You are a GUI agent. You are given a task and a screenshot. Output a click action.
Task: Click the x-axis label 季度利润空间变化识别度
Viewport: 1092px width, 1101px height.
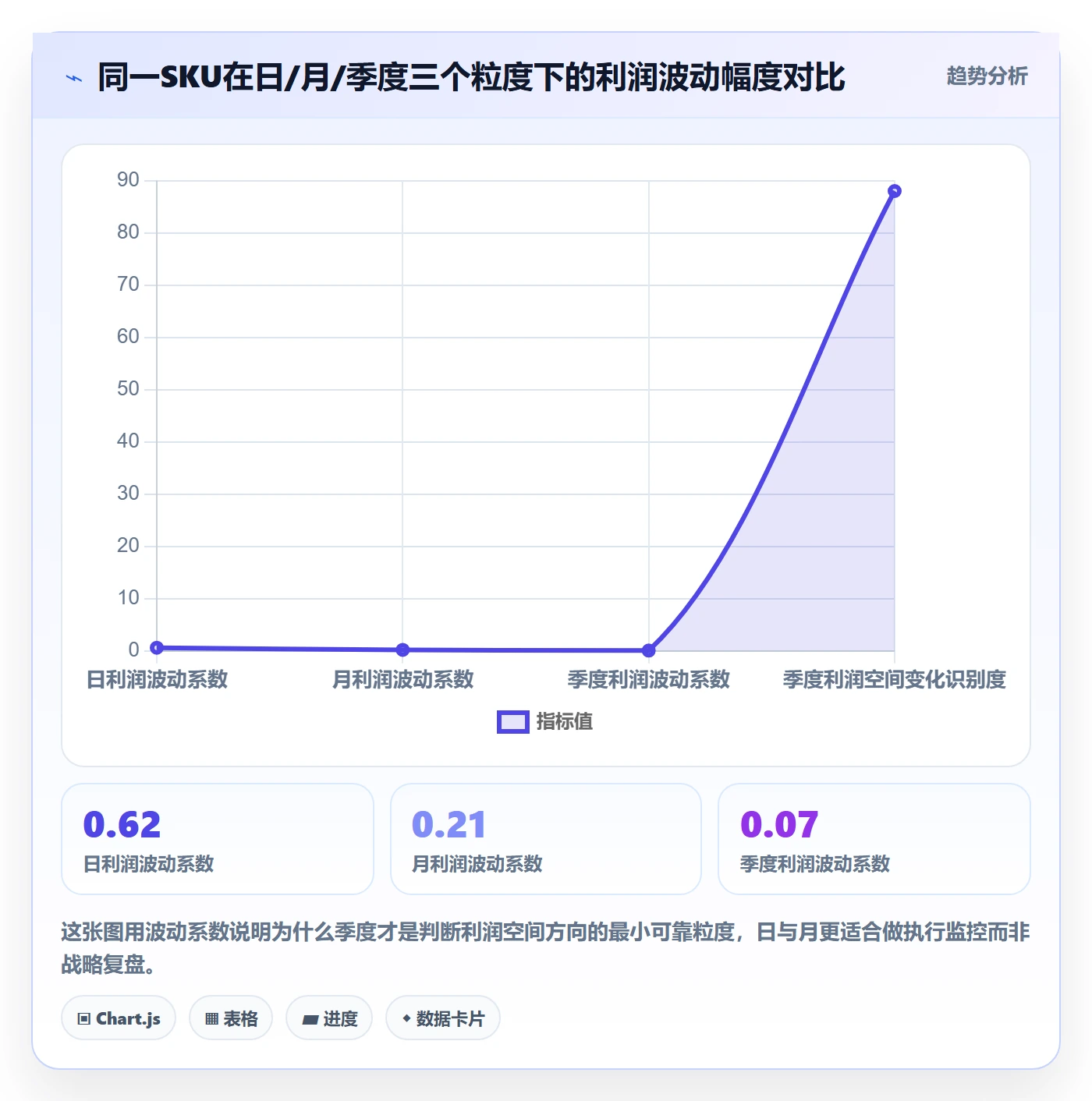[x=895, y=679]
